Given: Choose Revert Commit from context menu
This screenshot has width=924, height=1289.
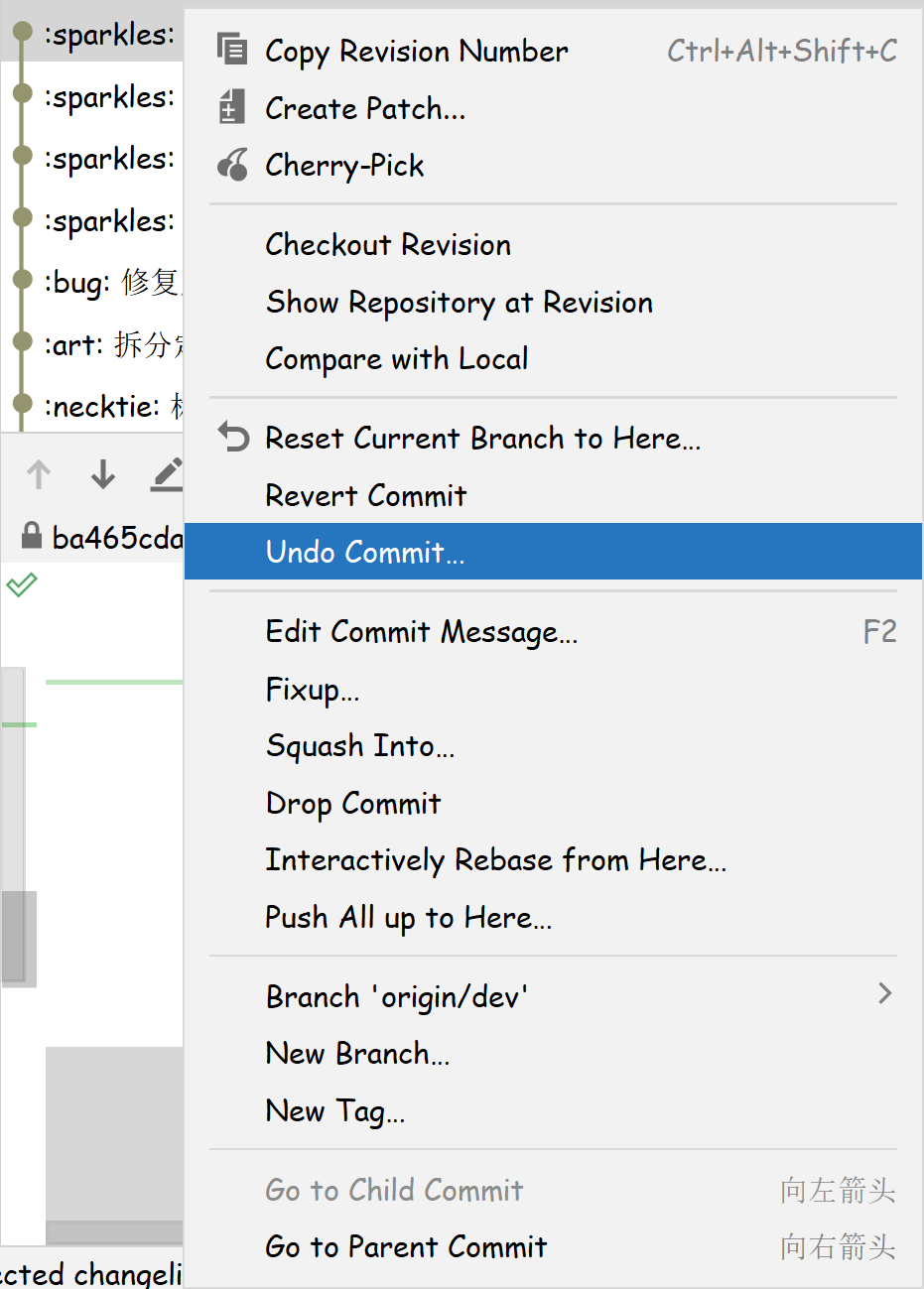Looking at the screenshot, I should (x=365, y=495).
